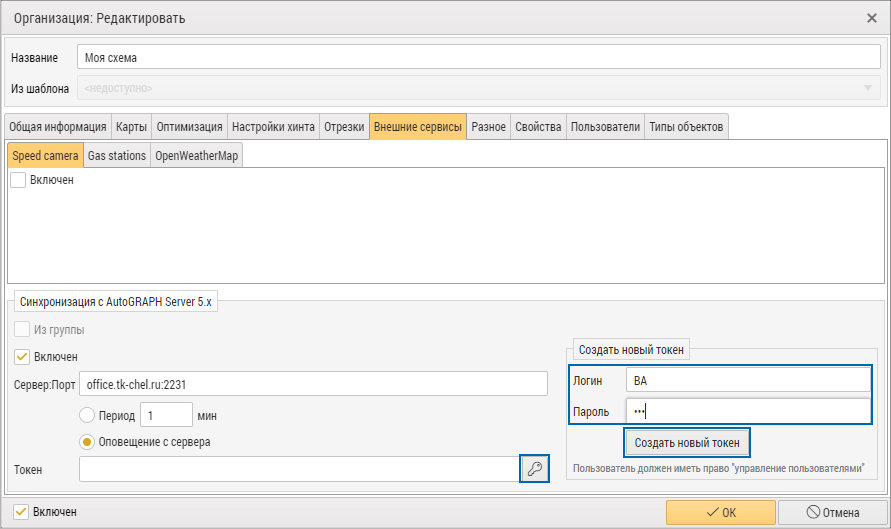Click the Токен input field
Screen dimensions: 891x529
pyautogui.click(x=299, y=469)
